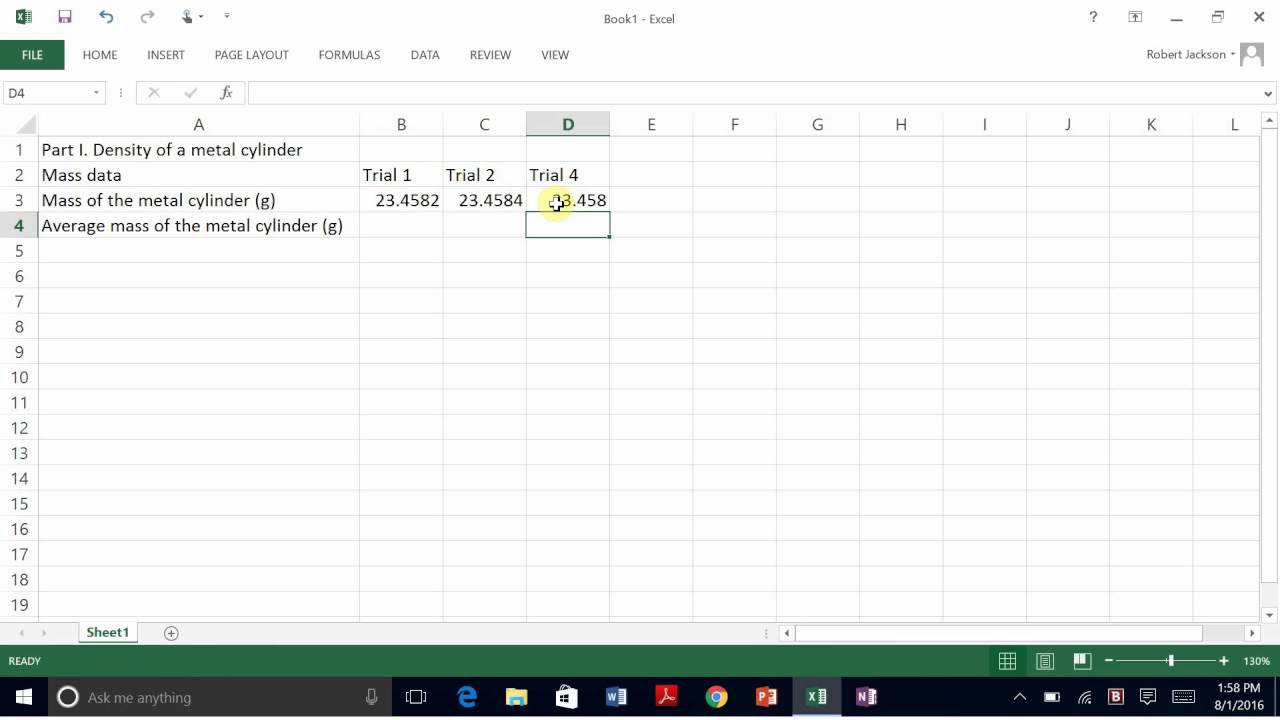Click the zoom in plus button
Viewport: 1280px width, 720px height.
tap(1224, 661)
